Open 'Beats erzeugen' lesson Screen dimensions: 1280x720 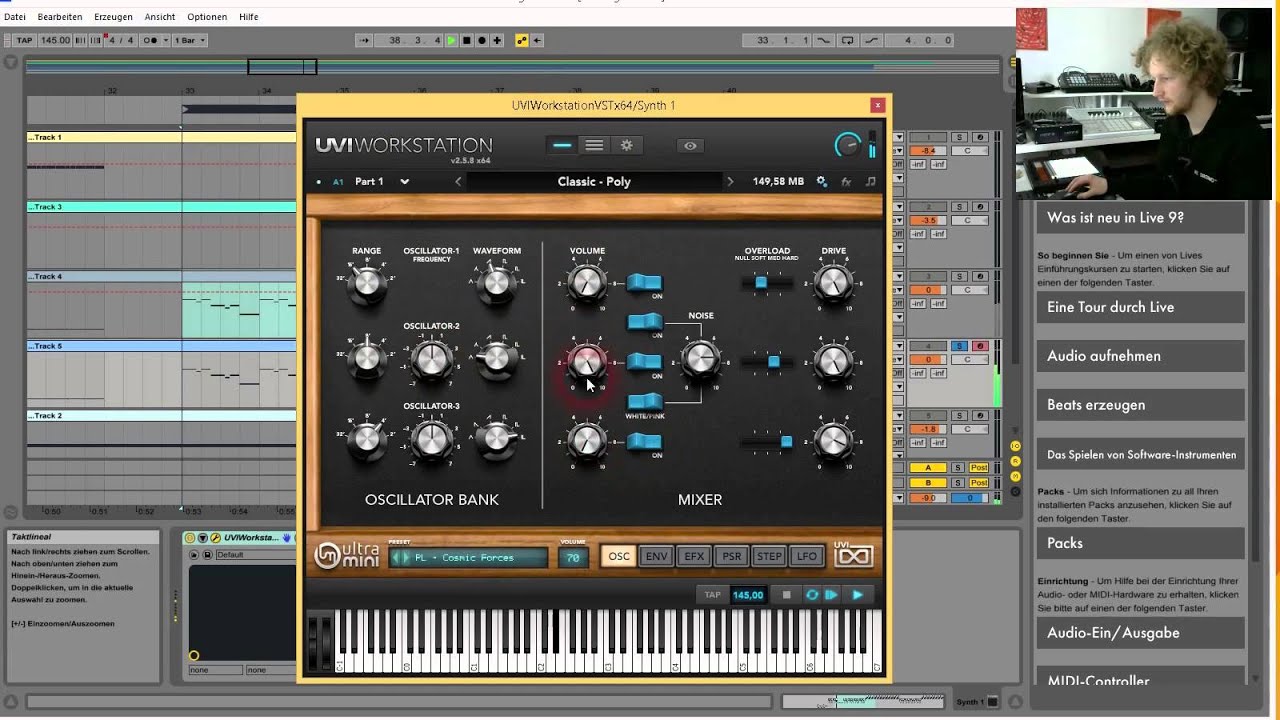pos(1141,405)
